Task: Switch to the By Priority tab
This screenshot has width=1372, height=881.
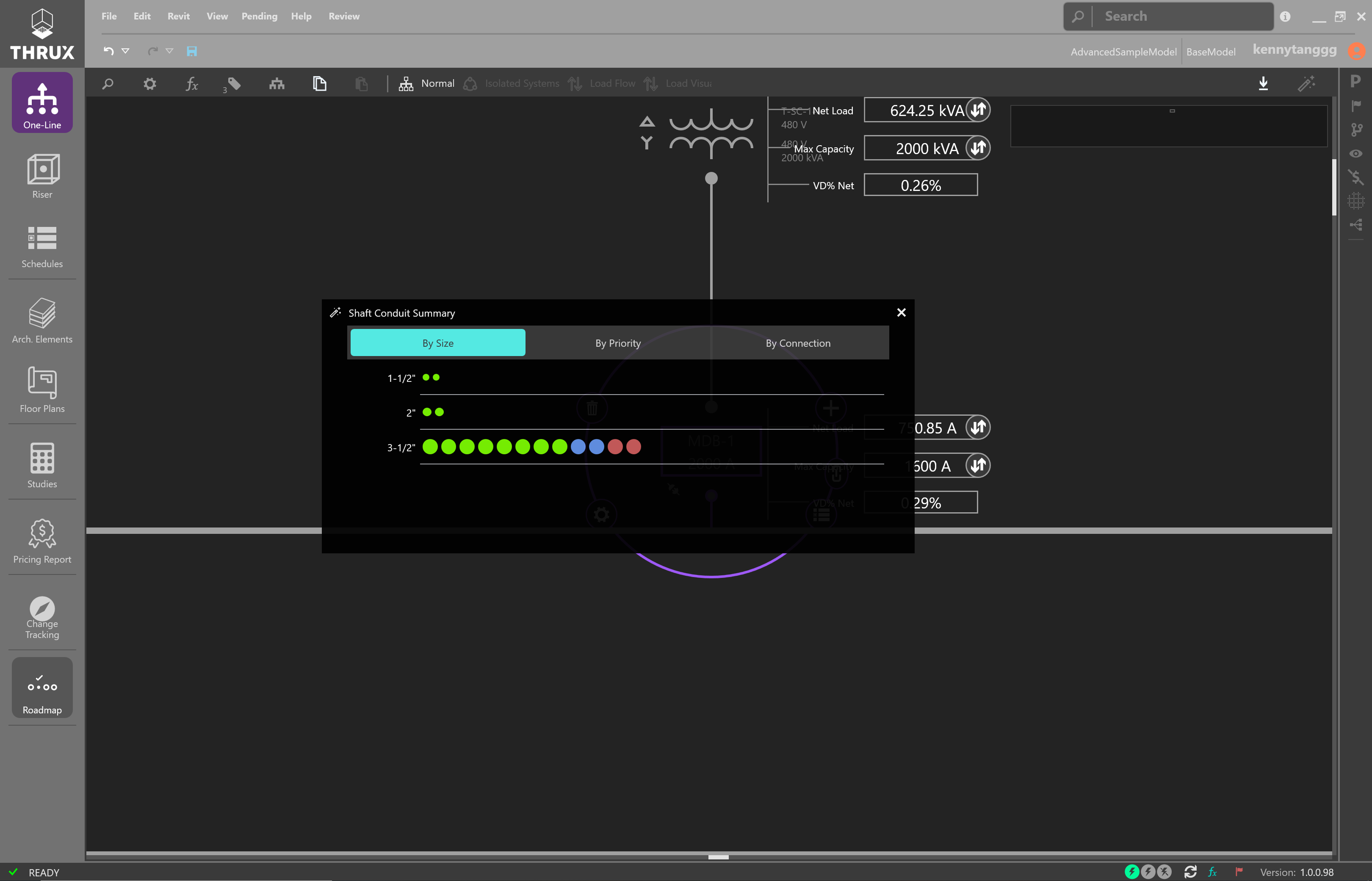Action: tap(618, 342)
